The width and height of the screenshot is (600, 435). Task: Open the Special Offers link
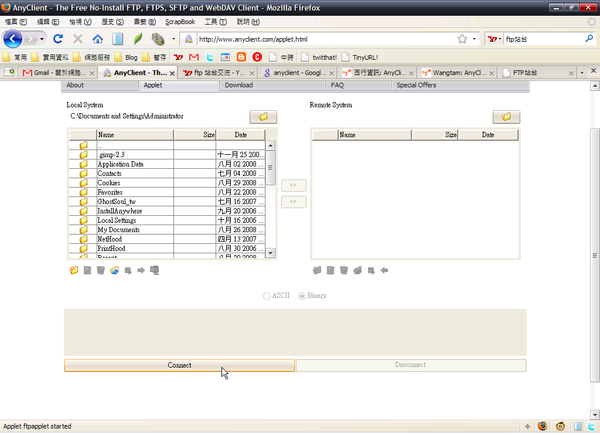coord(416,85)
